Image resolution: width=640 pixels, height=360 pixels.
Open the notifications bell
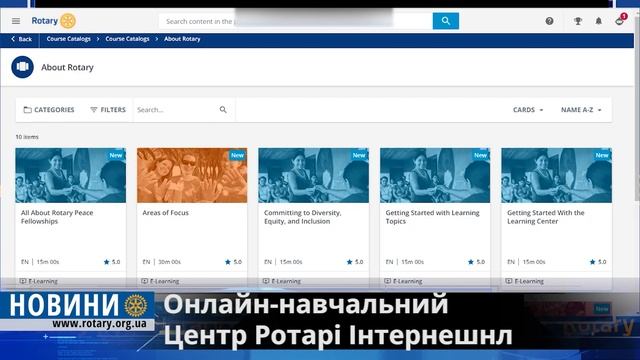598,21
